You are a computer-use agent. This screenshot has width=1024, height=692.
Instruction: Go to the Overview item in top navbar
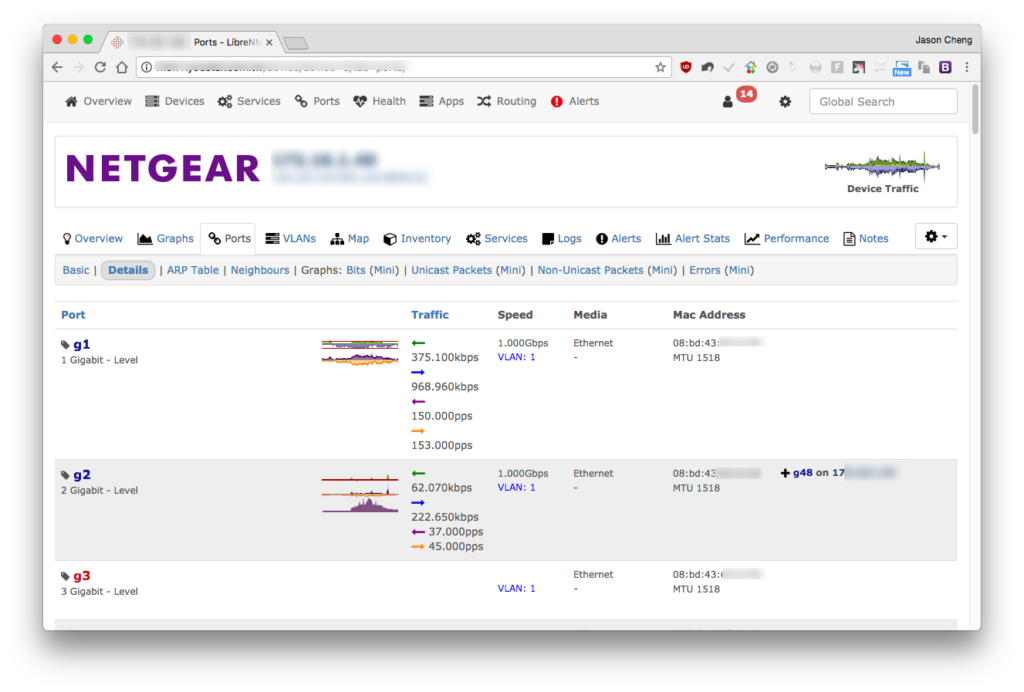coord(99,101)
